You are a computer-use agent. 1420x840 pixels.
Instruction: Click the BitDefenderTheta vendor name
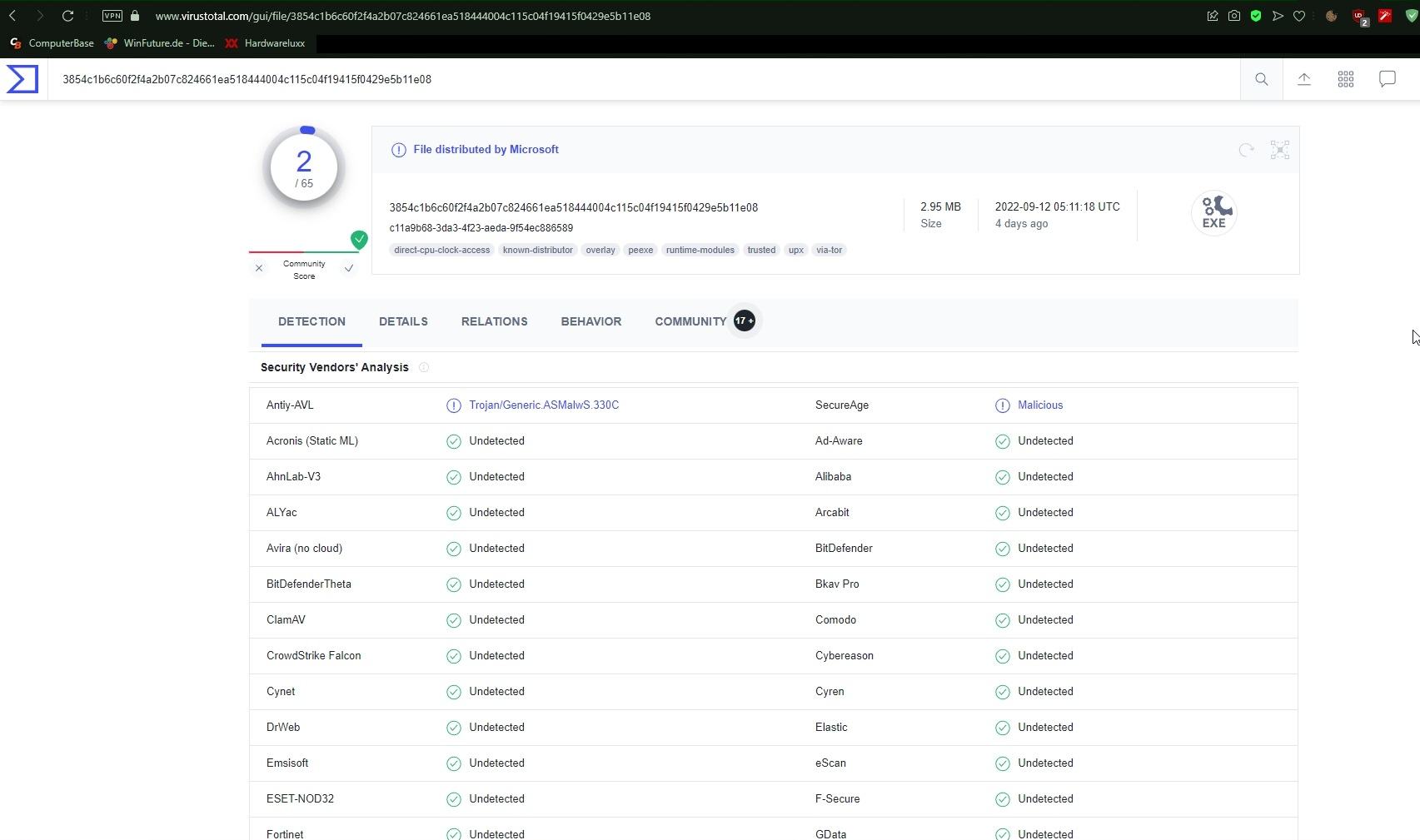[x=309, y=584]
